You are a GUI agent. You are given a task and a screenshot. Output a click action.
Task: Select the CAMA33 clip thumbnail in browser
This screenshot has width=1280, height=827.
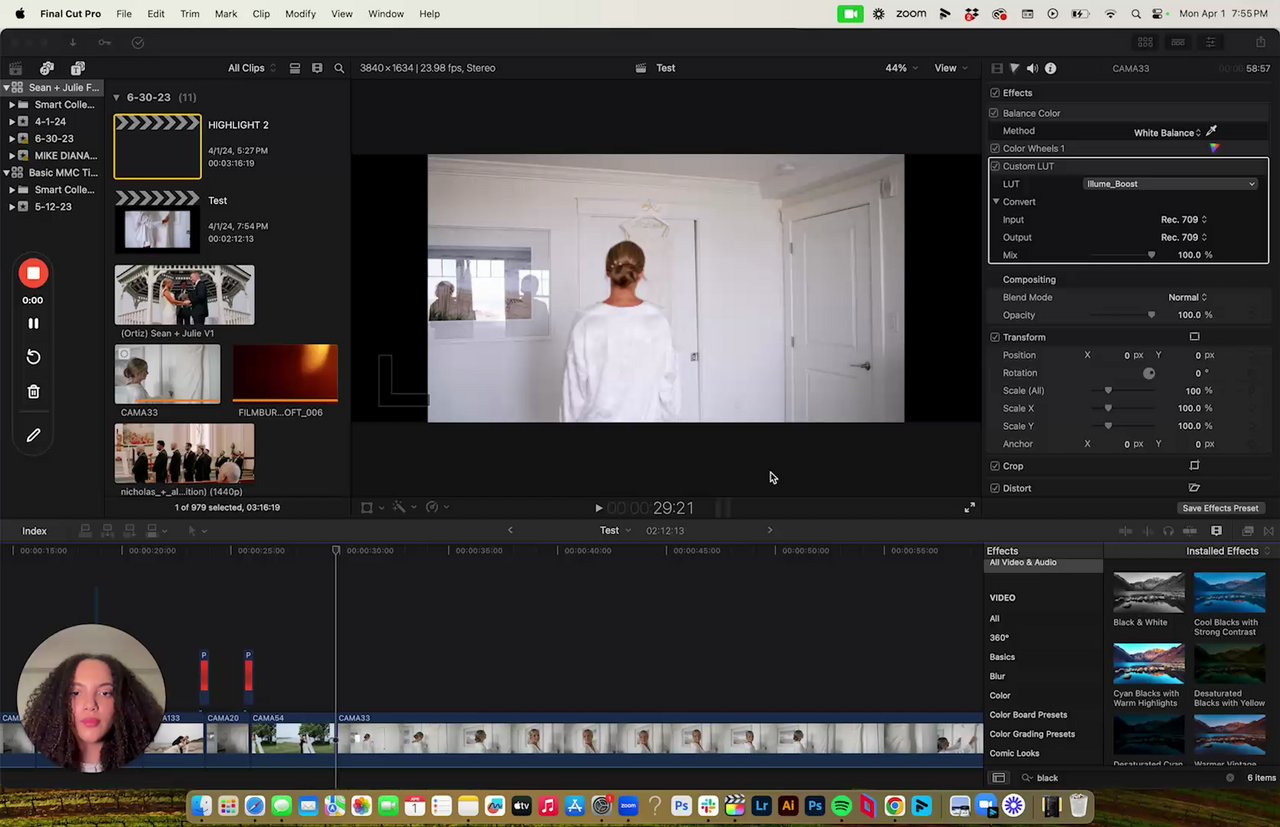(167, 374)
